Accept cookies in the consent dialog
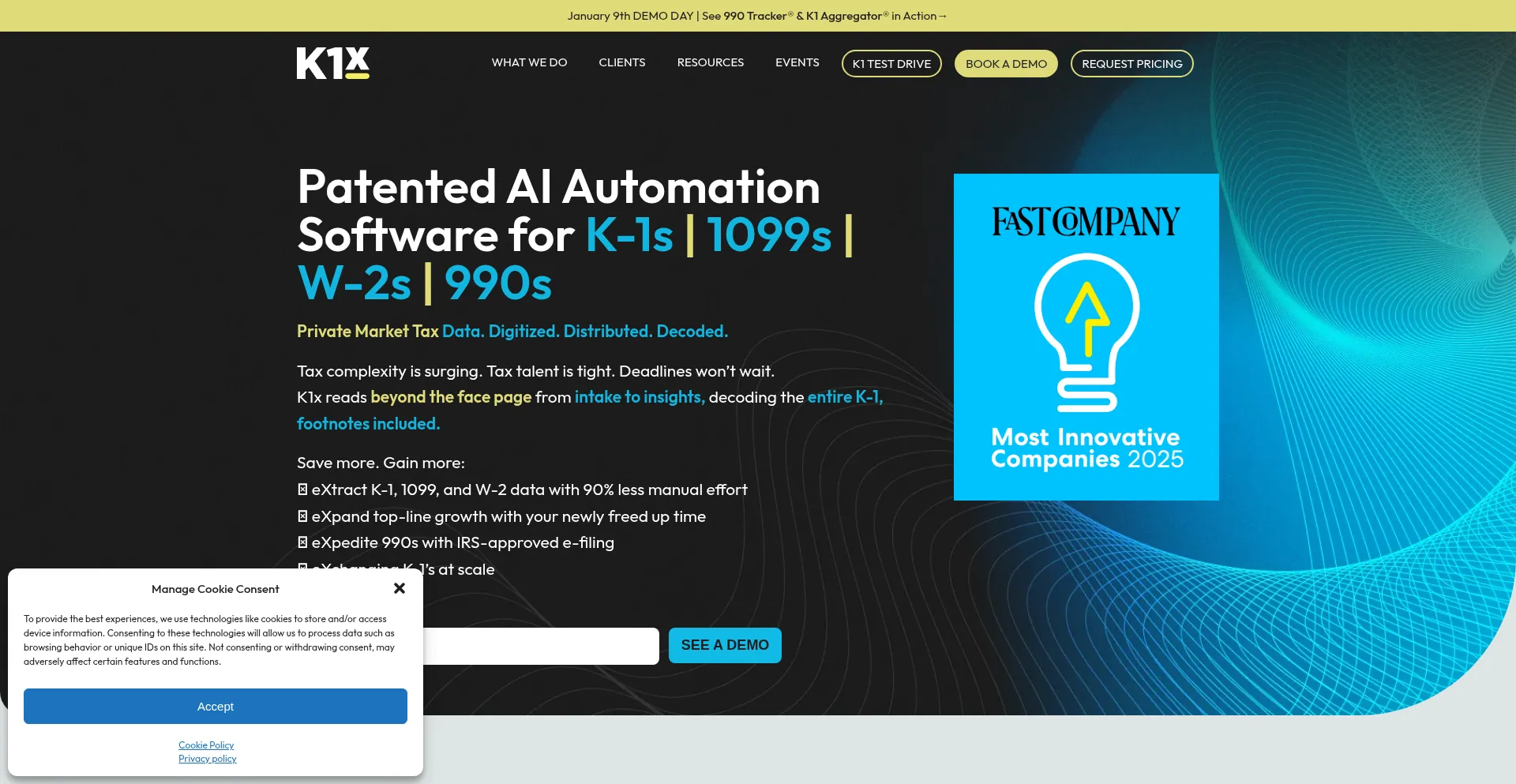Viewport: 1516px width, 784px height. coord(216,706)
